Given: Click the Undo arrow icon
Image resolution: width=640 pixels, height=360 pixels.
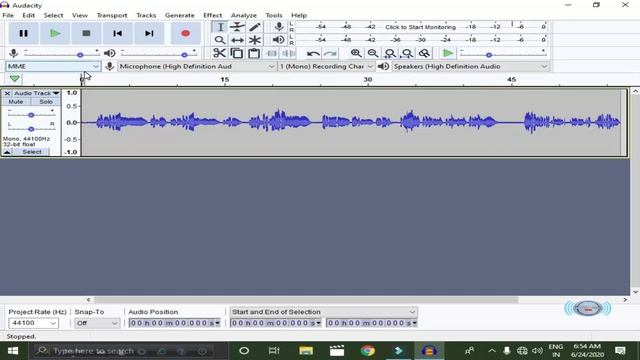Looking at the screenshot, I should [313, 53].
